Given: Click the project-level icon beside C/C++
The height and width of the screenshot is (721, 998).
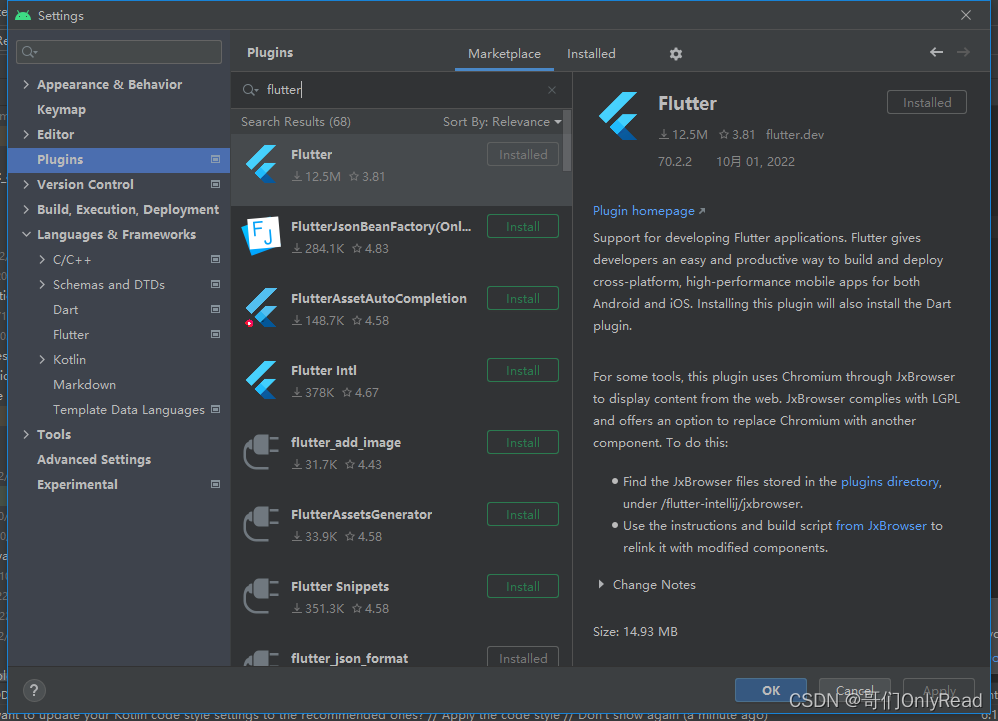Looking at the screenshot, I should click(x=215, y=259).
